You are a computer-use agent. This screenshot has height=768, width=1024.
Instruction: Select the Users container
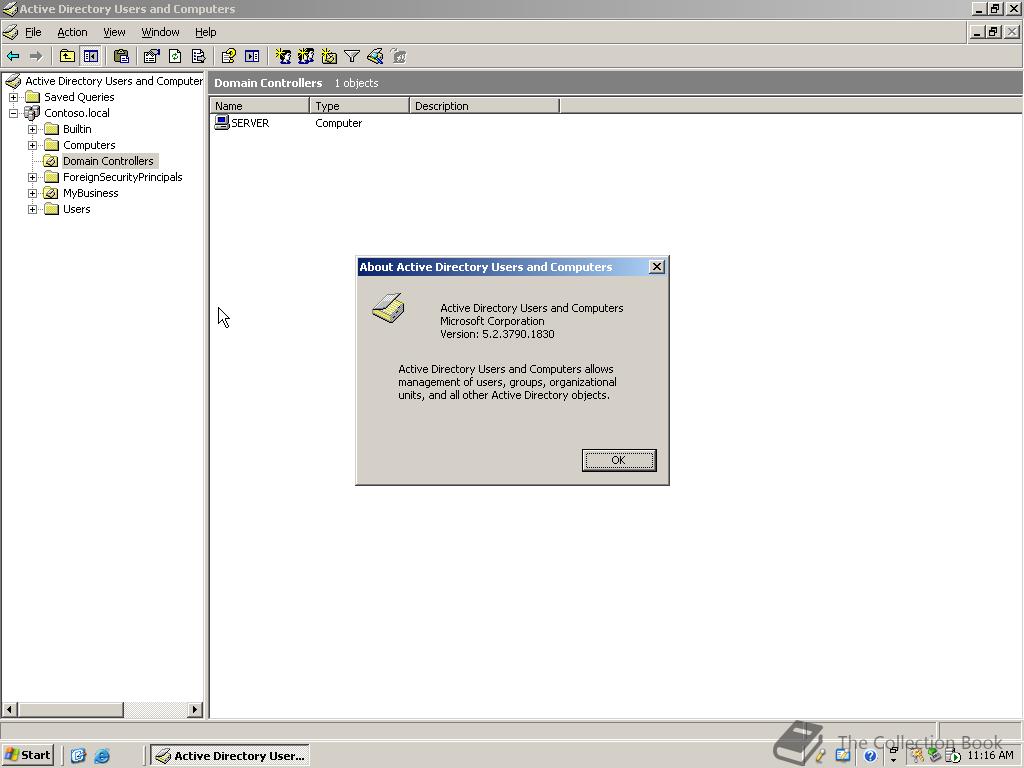76,209
